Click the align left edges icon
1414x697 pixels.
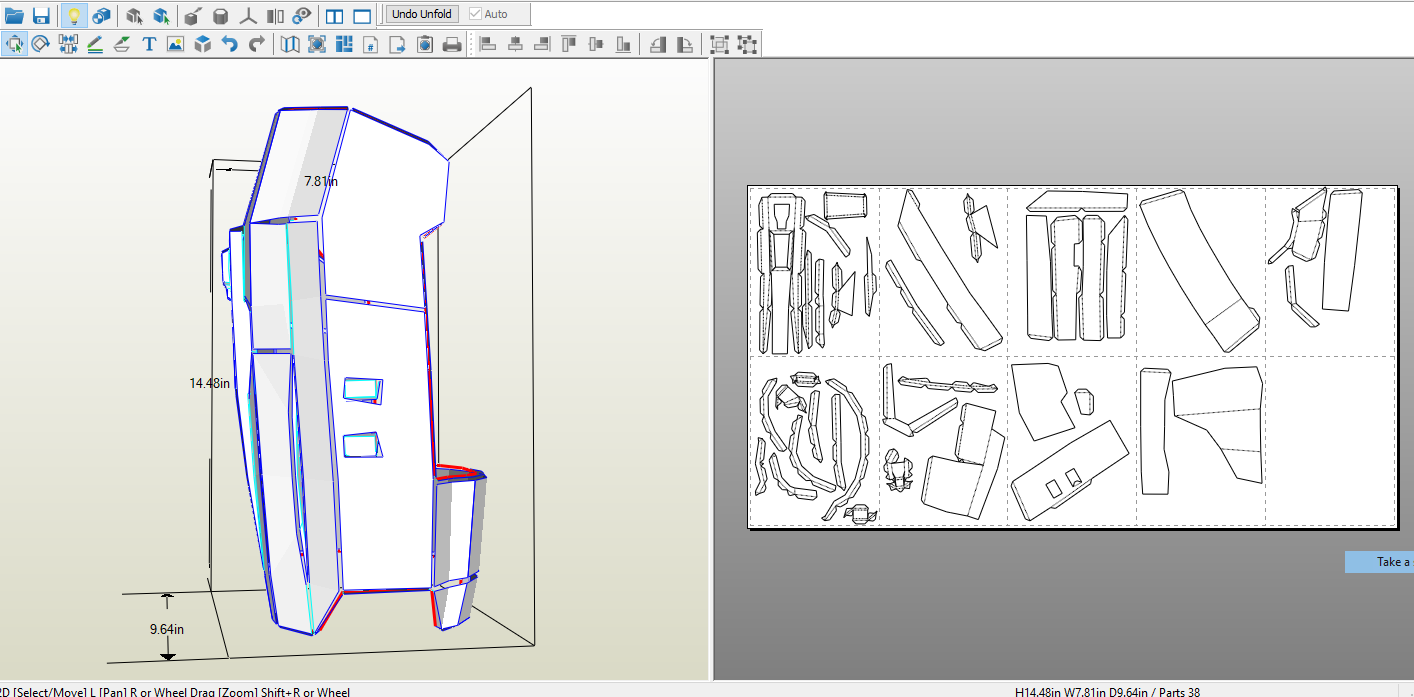[x=488, y=44]
